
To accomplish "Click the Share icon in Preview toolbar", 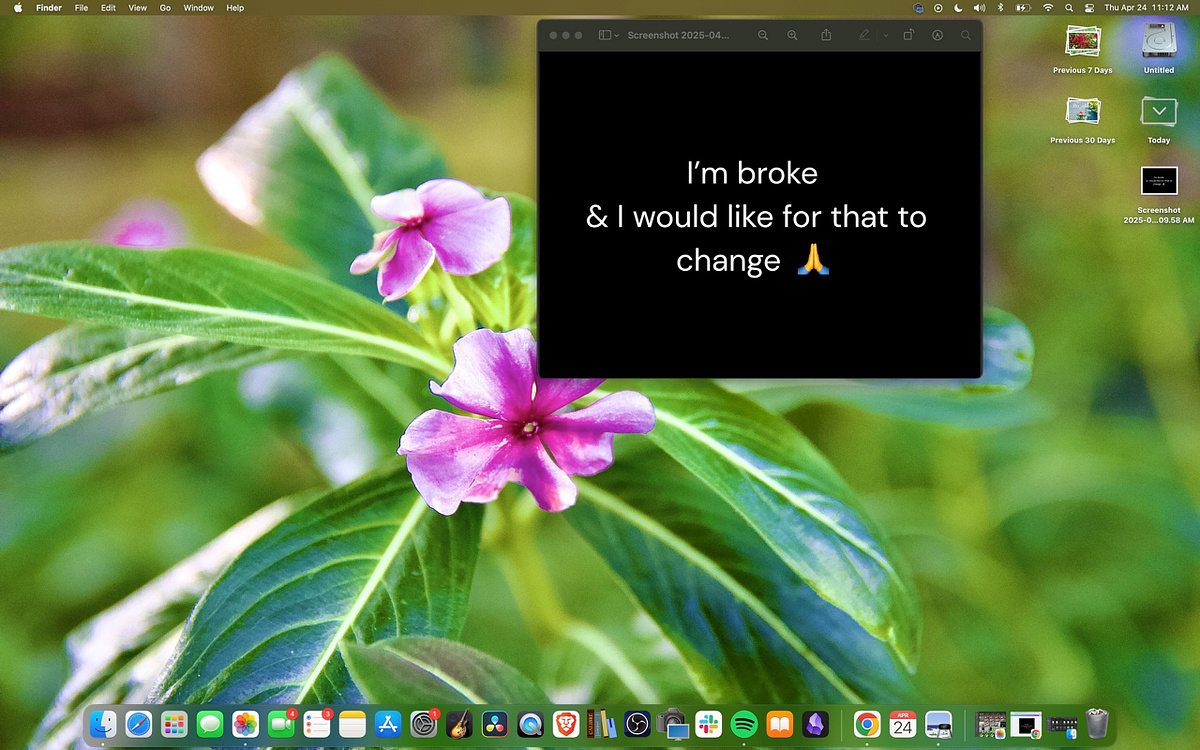I will (x=826, y=35).
